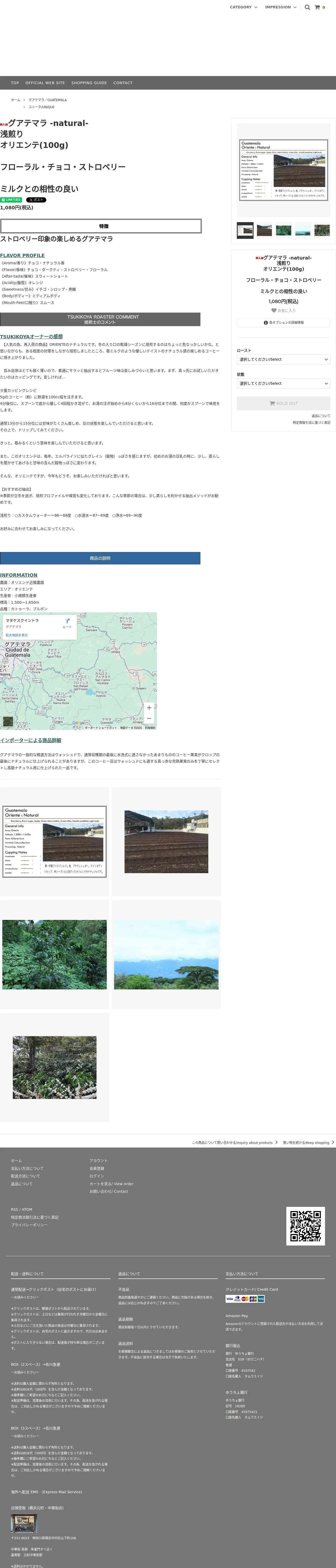The width and height of the screenshot is (336, 1568).
Task: Click TSUKIKOYA ROASTER COMMENT banner
Action: coord(100,320)
